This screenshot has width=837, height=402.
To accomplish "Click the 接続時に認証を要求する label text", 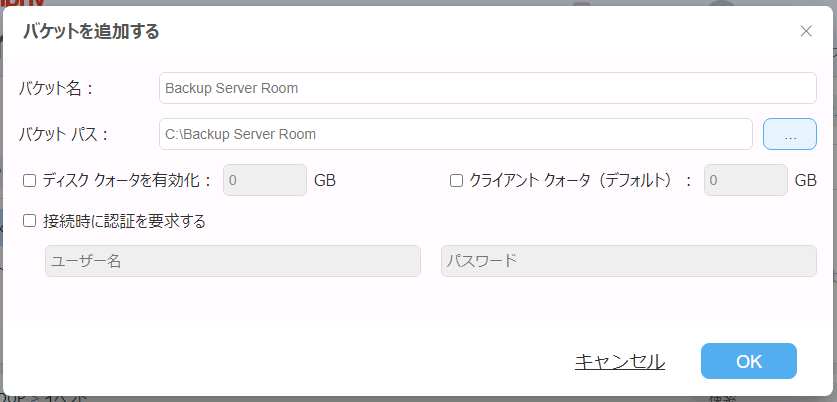I will 124,221.
